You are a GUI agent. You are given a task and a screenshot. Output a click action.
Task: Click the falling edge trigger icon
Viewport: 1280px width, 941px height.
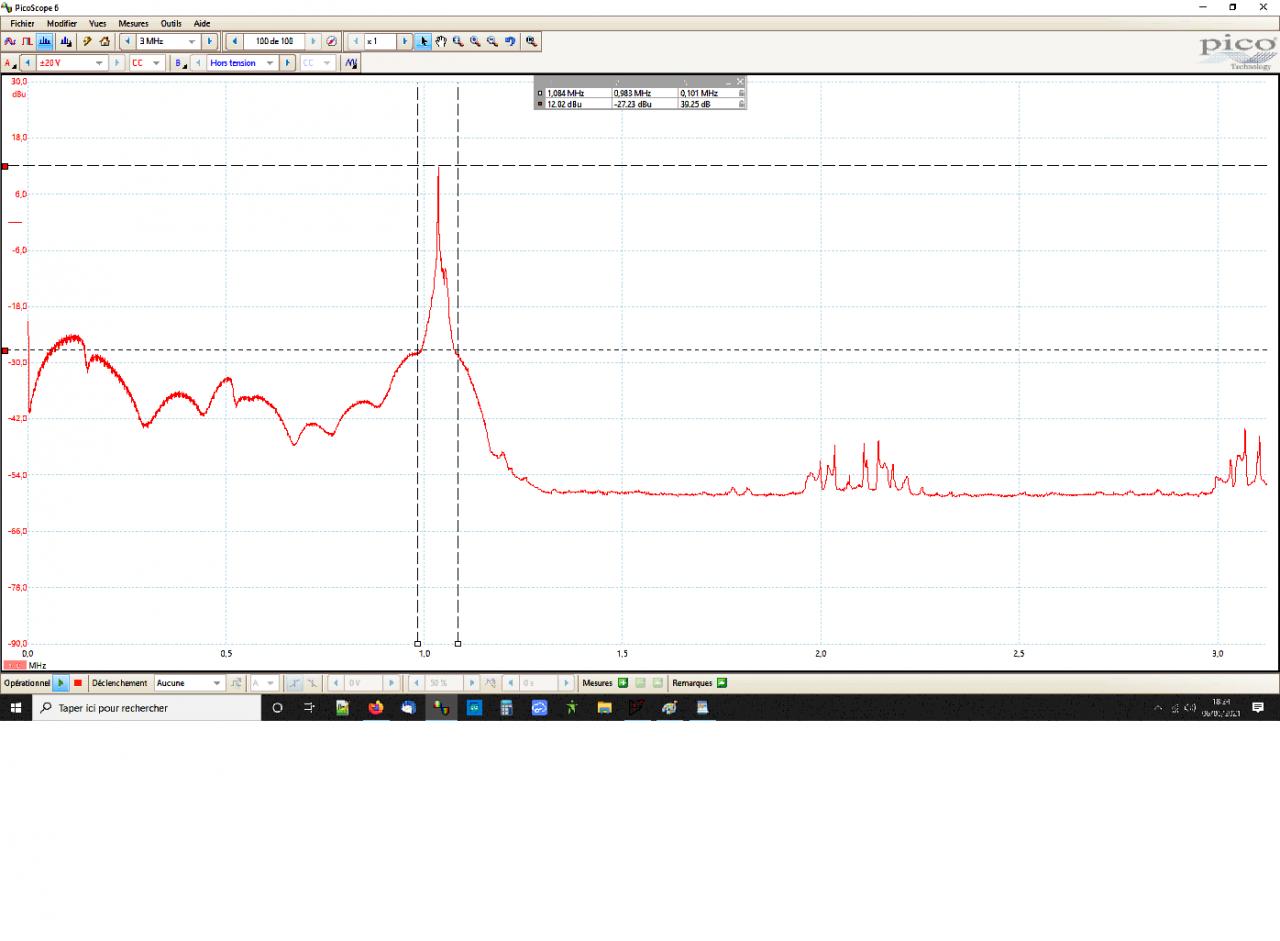[x=312, y=683]
